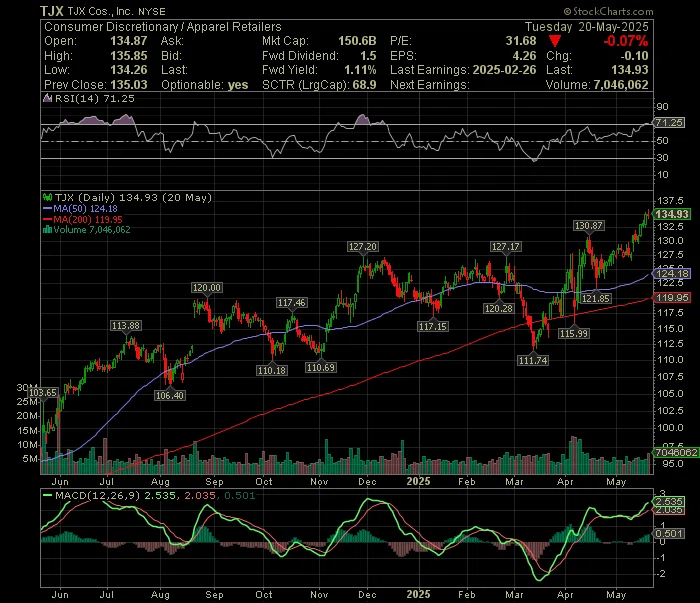
Task: Click the P/E value 31.68
Action: [521, 41]
